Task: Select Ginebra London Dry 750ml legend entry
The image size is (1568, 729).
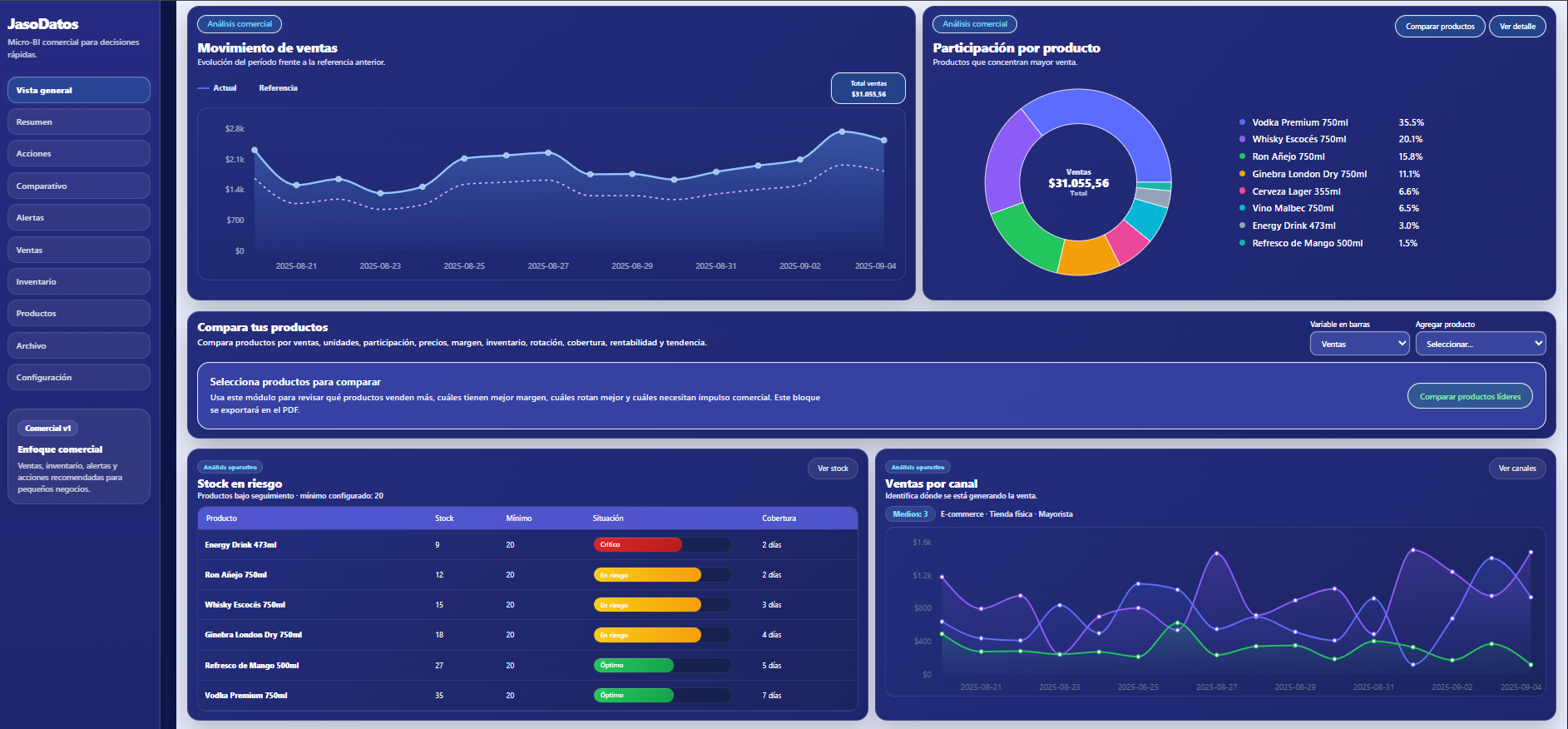Action: (1331, 174)
